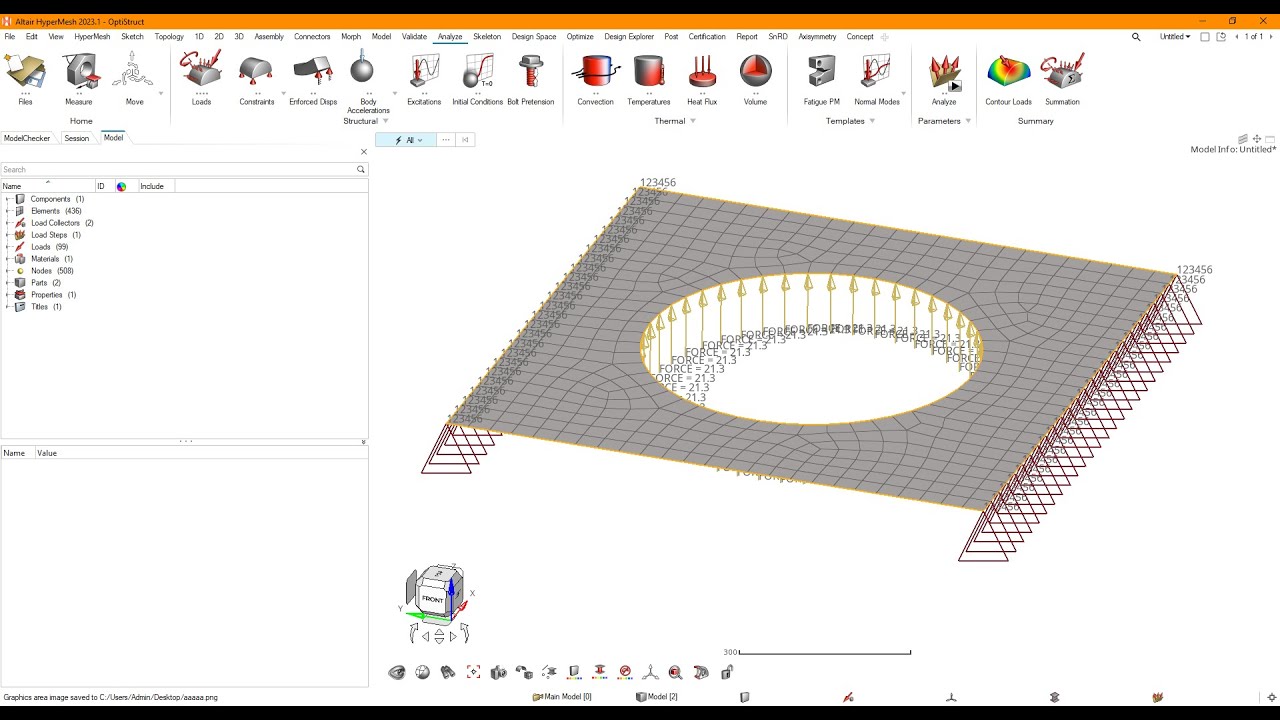Screen dimensions: 1280x720
Task: Switch to the Optimize ribbon tab
Action: click(x=580, y=37)
